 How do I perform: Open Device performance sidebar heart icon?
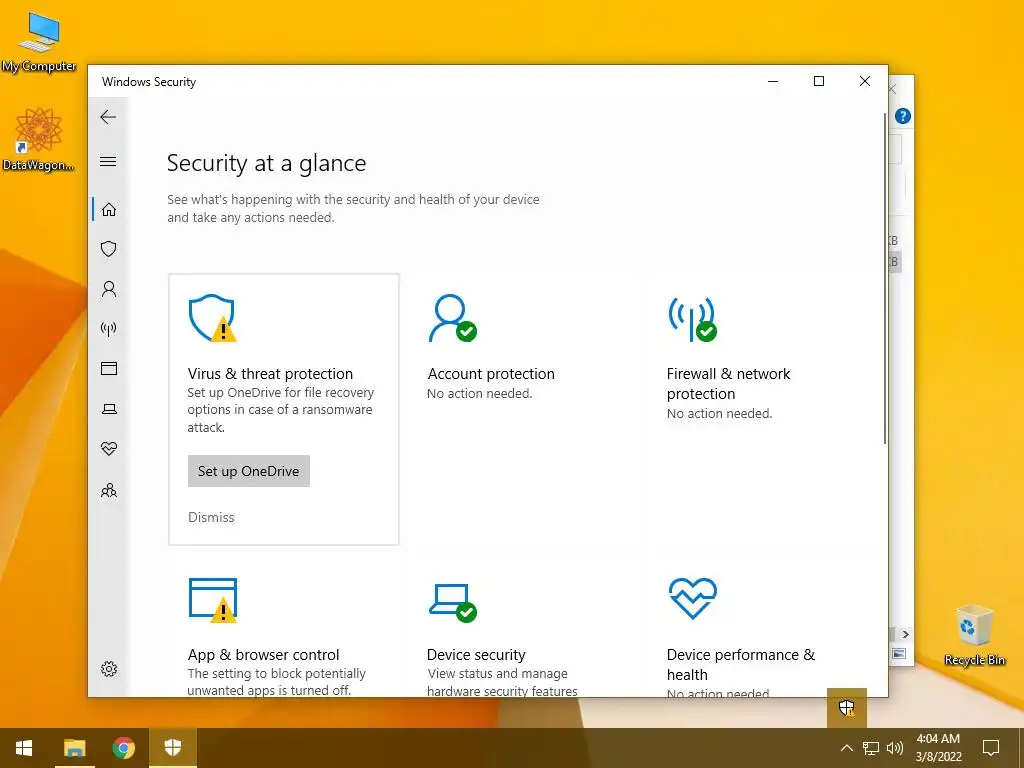click(109, 449)
